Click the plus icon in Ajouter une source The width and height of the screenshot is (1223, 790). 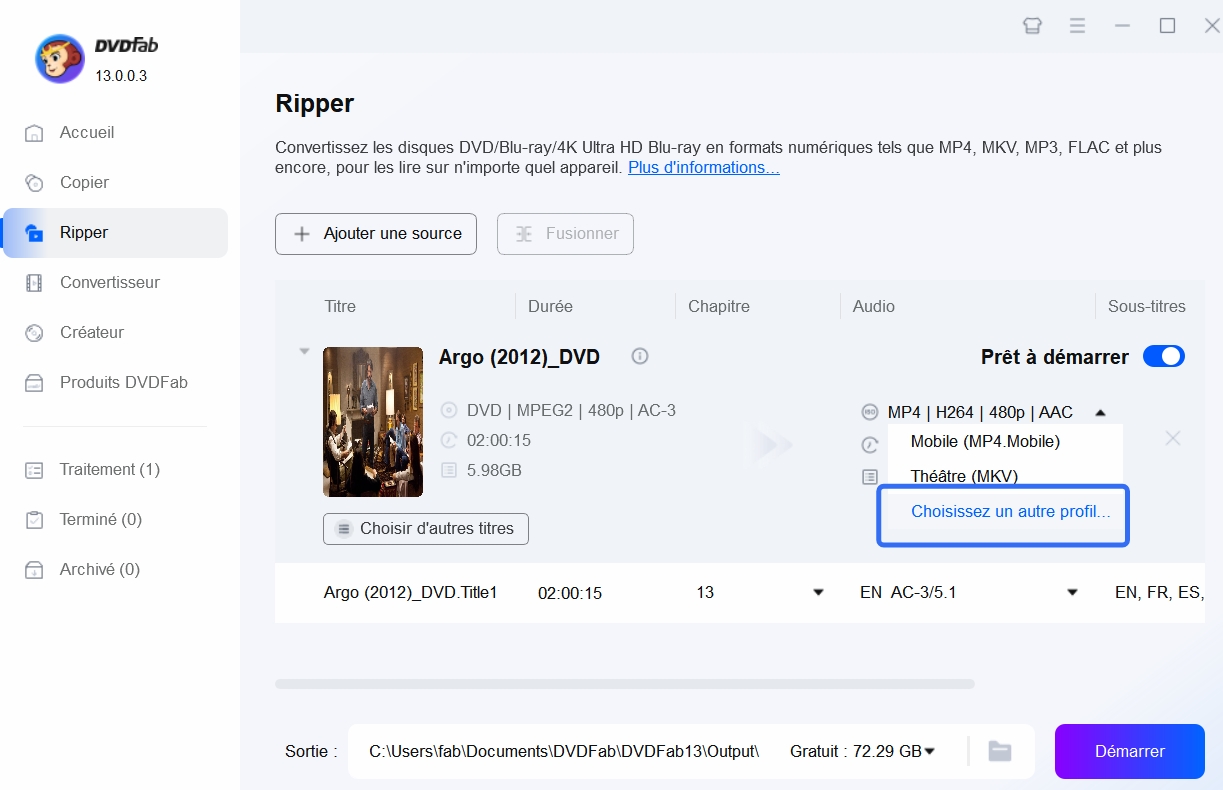(x=302, y=234)
